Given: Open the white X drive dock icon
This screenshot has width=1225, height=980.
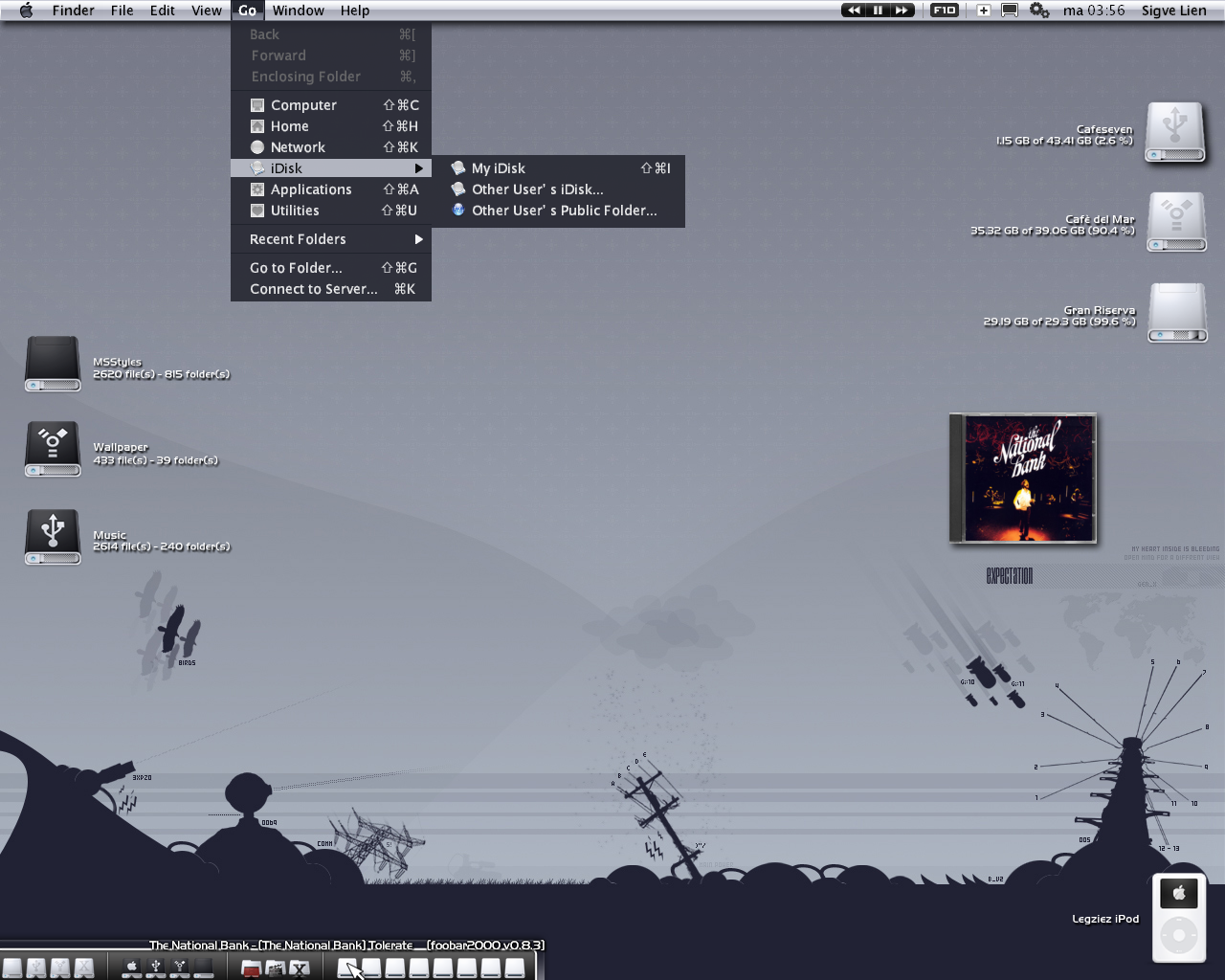Looking at the screenshot, I should [84, 969].
